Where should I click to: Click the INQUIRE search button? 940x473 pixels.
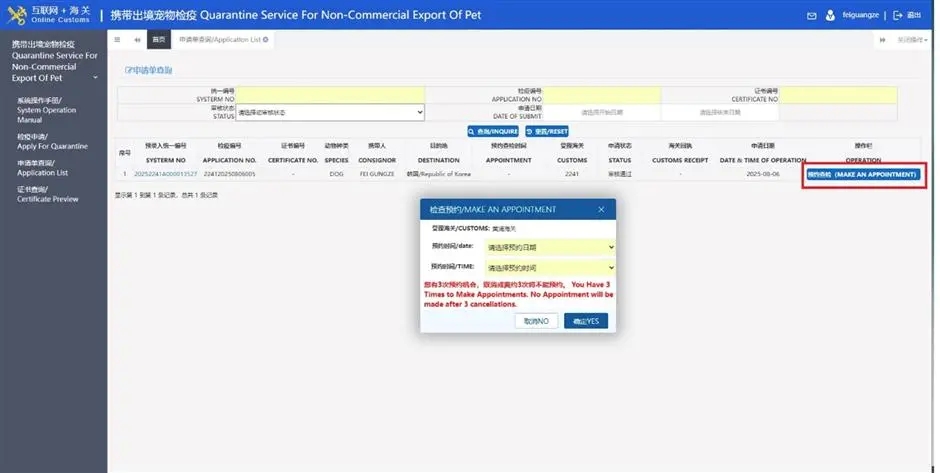[493, 131]
